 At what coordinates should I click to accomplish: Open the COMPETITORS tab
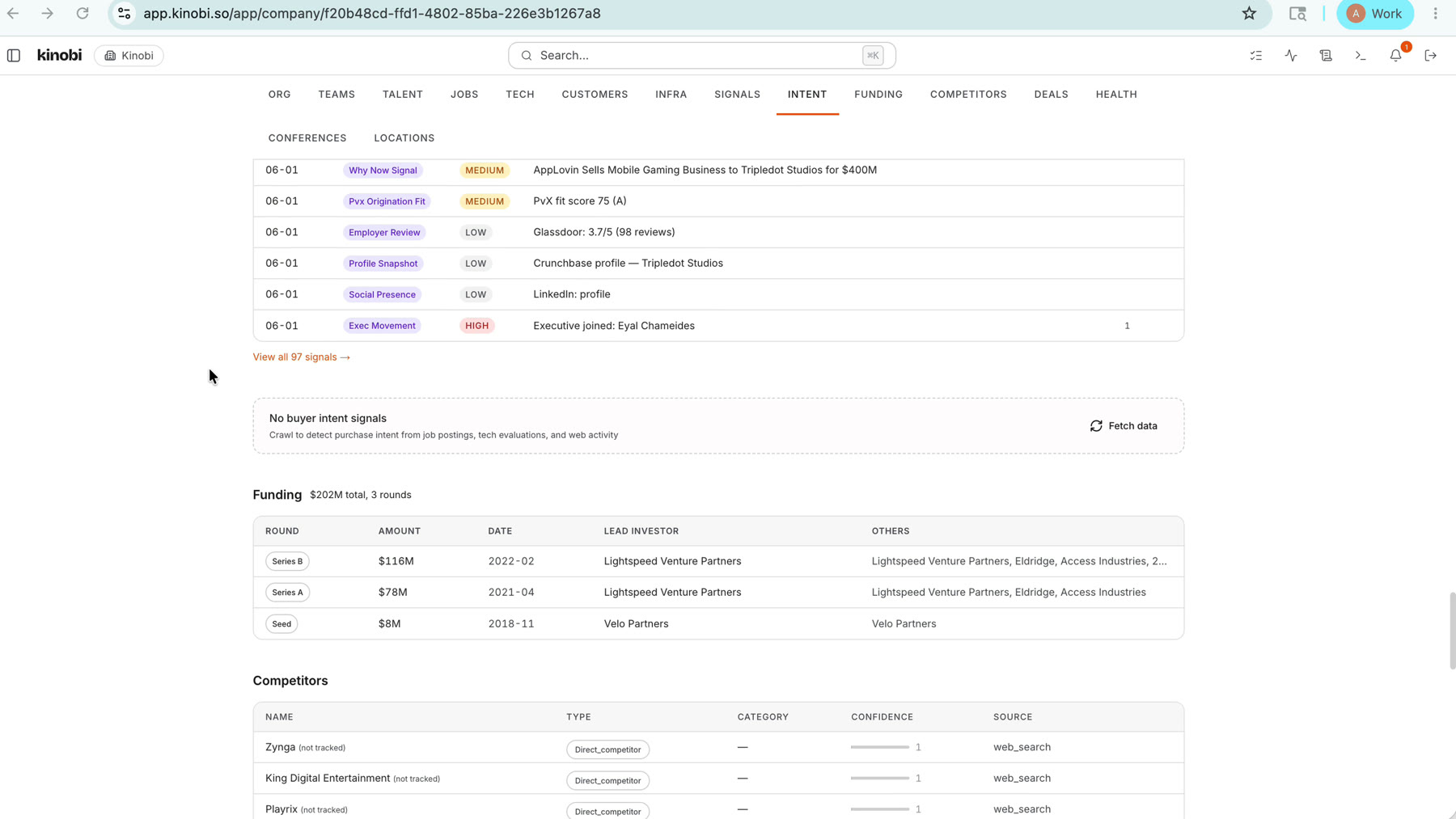pos(968,95)
